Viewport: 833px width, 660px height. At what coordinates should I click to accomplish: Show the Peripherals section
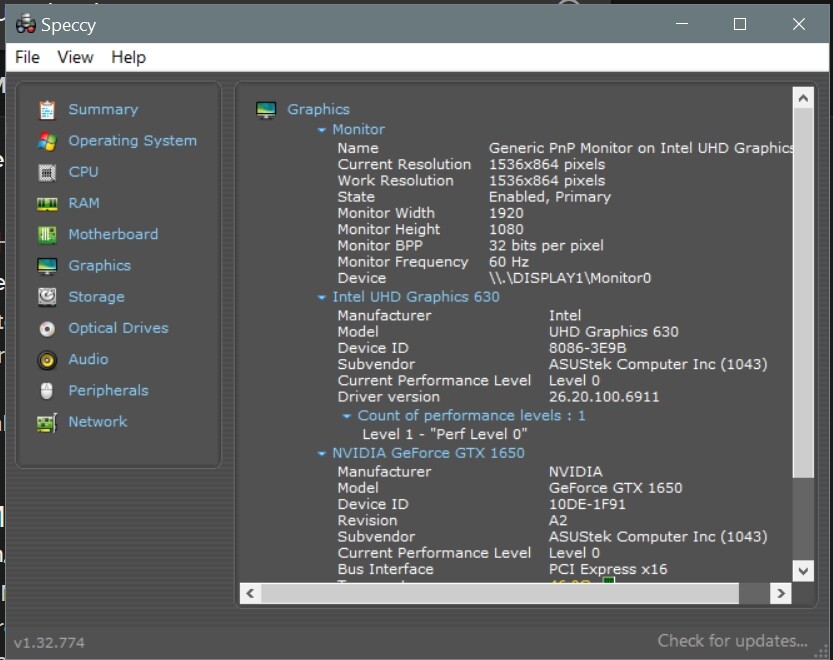point(108,391)
